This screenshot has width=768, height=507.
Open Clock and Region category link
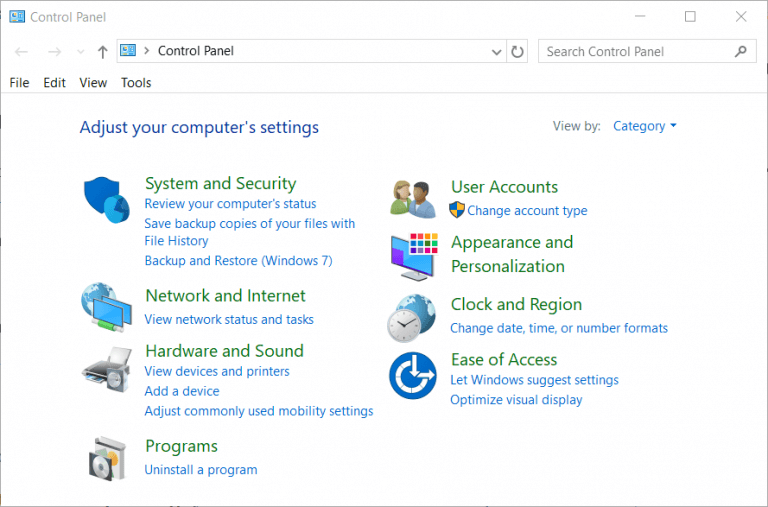(x=516, y=304)
